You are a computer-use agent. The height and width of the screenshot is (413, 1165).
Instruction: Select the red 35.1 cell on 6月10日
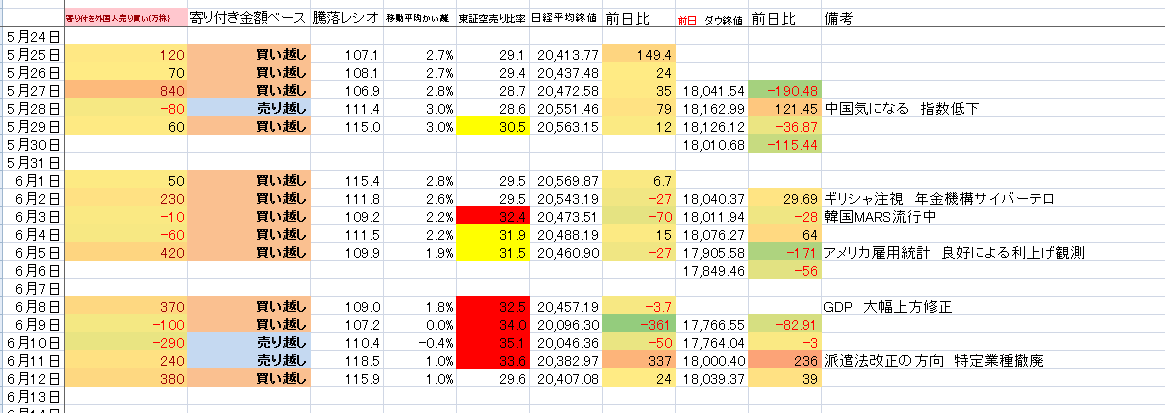click(493, 342)
